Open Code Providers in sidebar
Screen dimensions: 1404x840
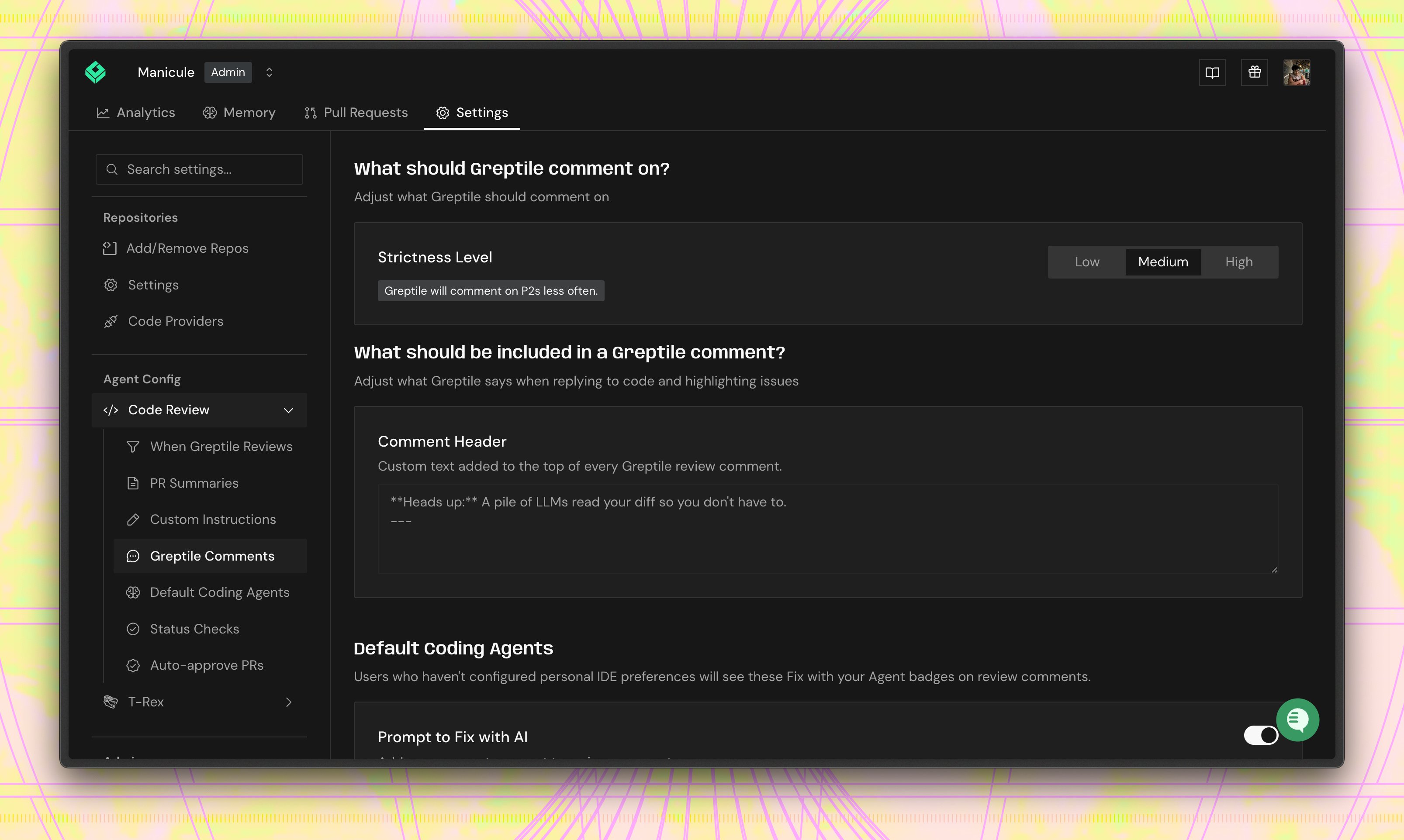tap(199, 321)
